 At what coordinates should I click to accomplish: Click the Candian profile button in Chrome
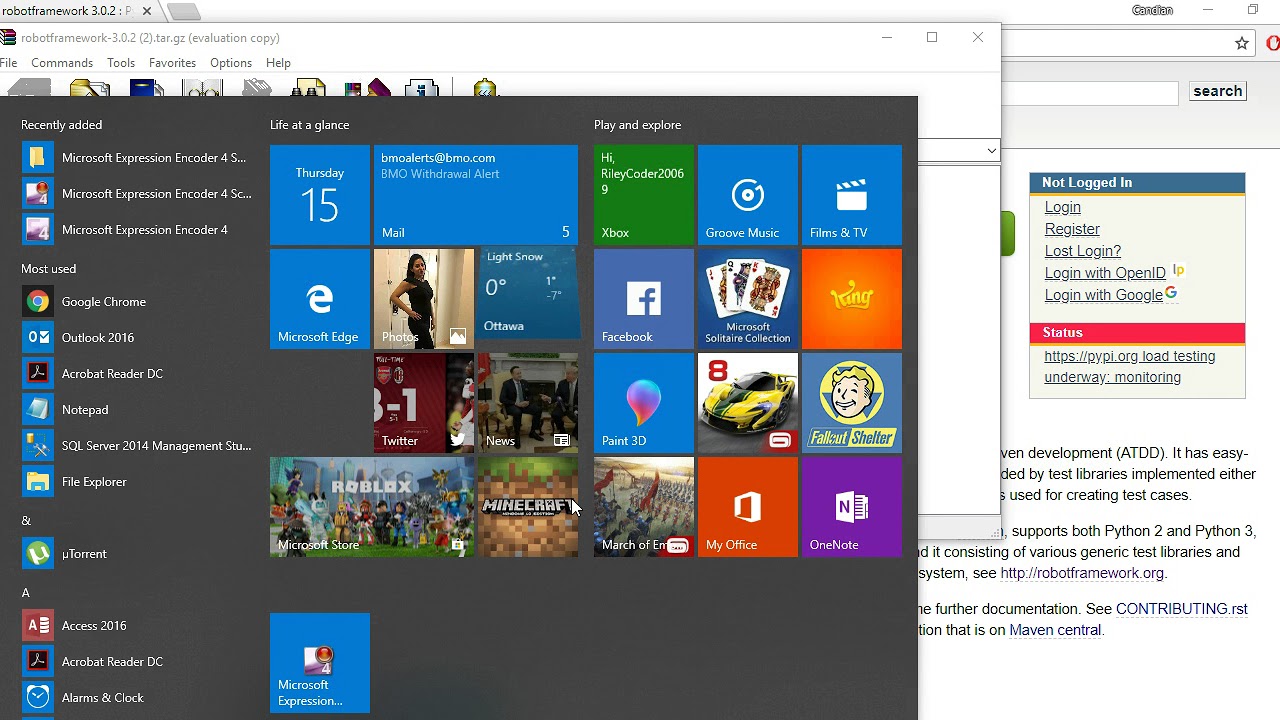pyautogui.click(x=1152, y=10)
